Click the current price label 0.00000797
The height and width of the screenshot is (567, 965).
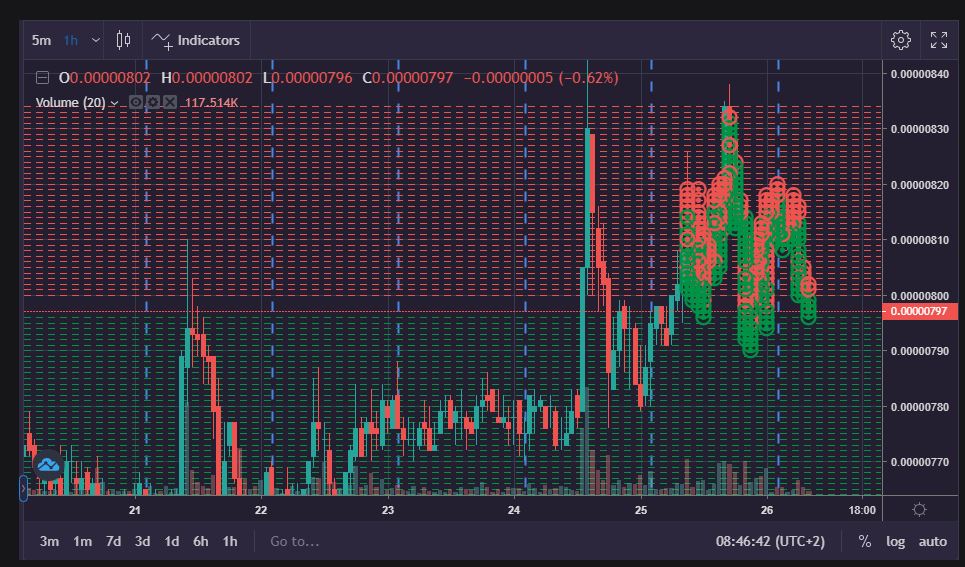click(919, 312)
